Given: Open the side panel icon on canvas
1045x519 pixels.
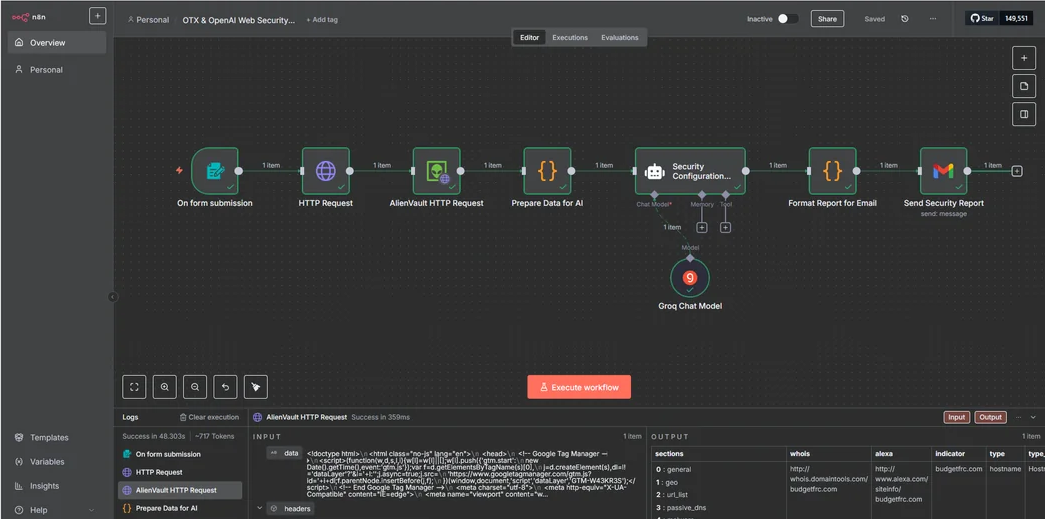Looking at the screenshot, I should pyautogui.click(x=1024, y=114).
